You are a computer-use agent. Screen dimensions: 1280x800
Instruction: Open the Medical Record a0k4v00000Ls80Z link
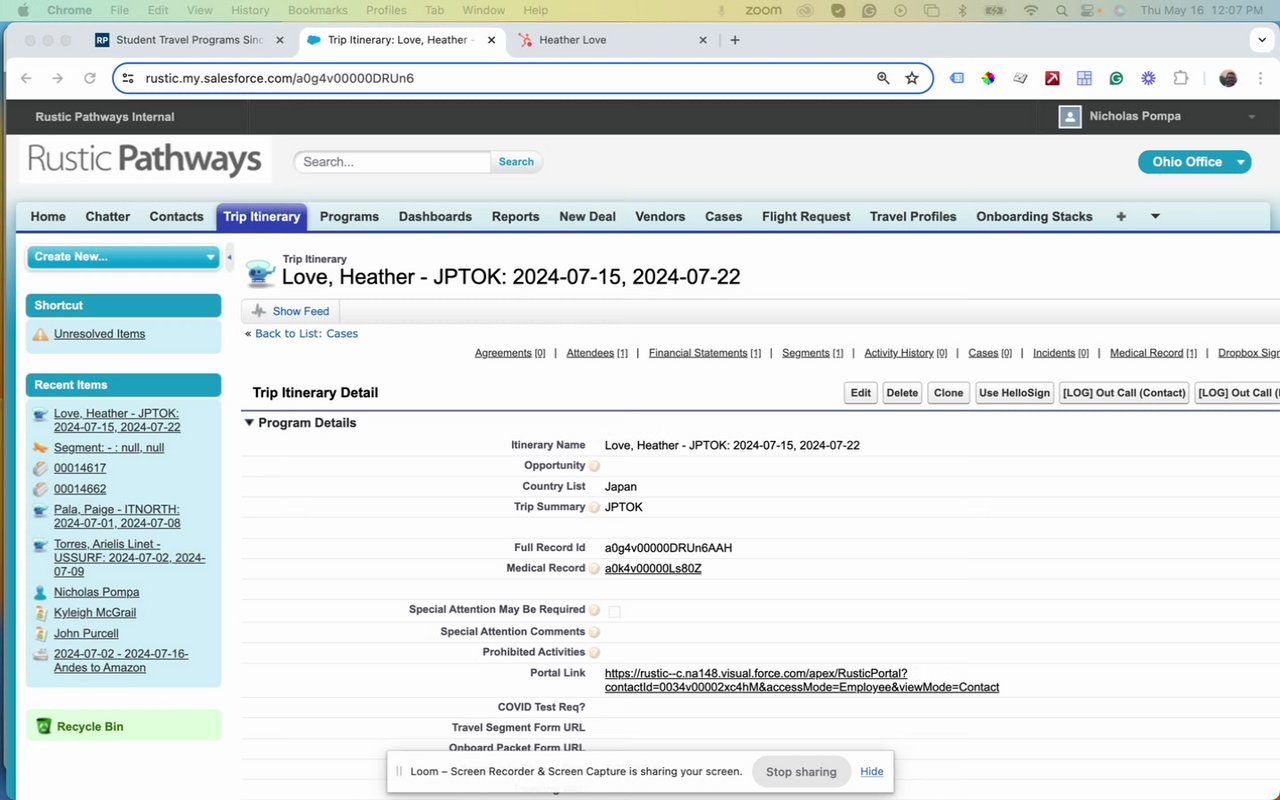click(653, 569)
